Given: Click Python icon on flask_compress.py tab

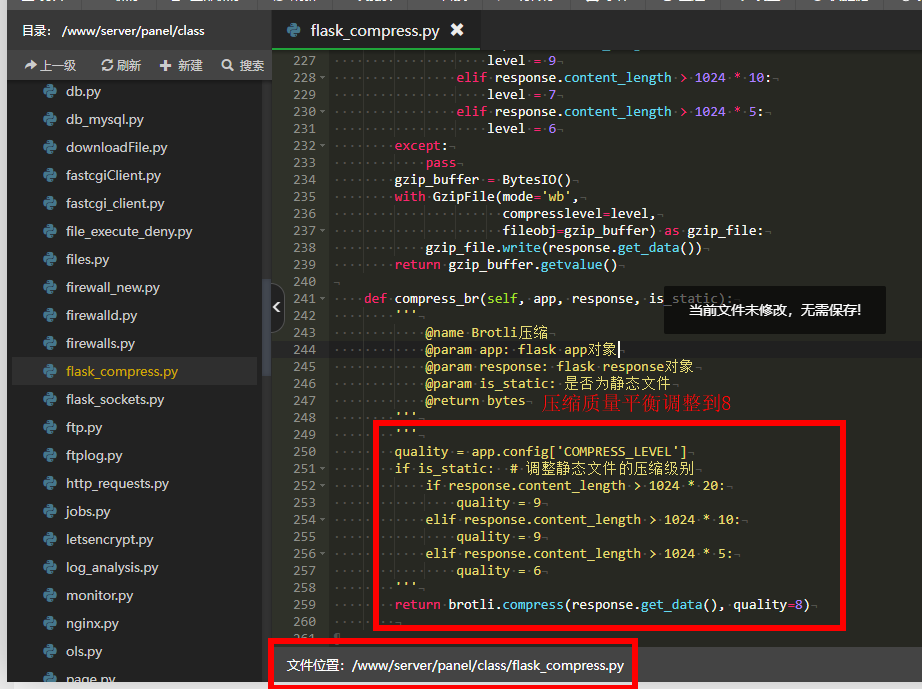Looking at the screenshot, I should pos(293,29).
